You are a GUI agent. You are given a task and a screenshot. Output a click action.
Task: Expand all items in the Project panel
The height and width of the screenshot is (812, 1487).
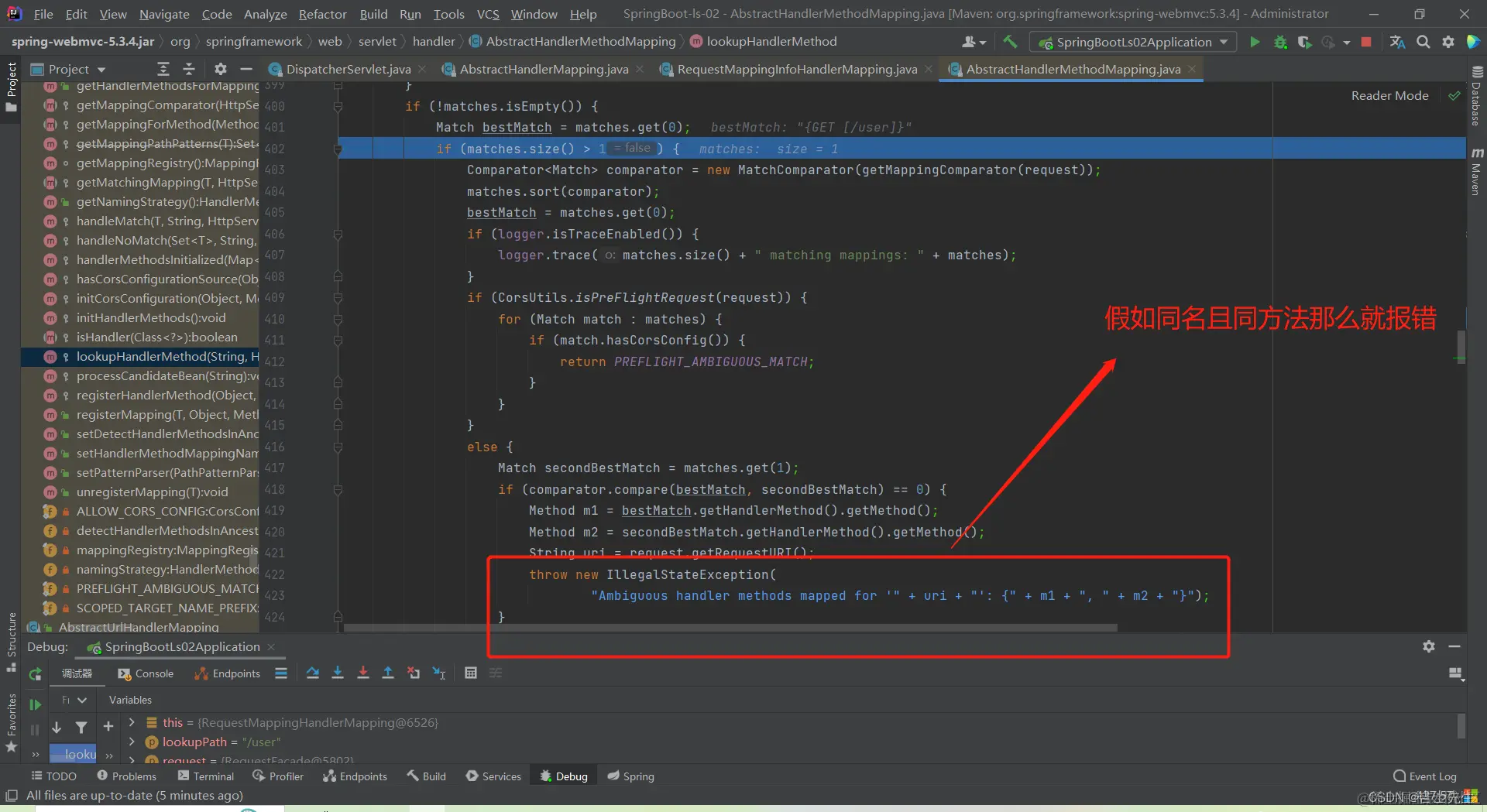coord(163,69)
